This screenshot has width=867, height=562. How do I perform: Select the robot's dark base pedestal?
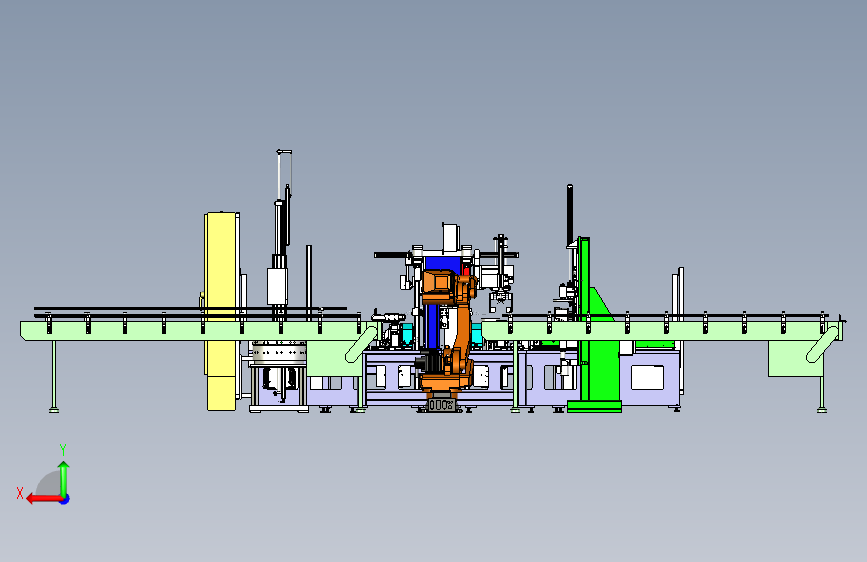pyautogui.click(x=441, y=405)
